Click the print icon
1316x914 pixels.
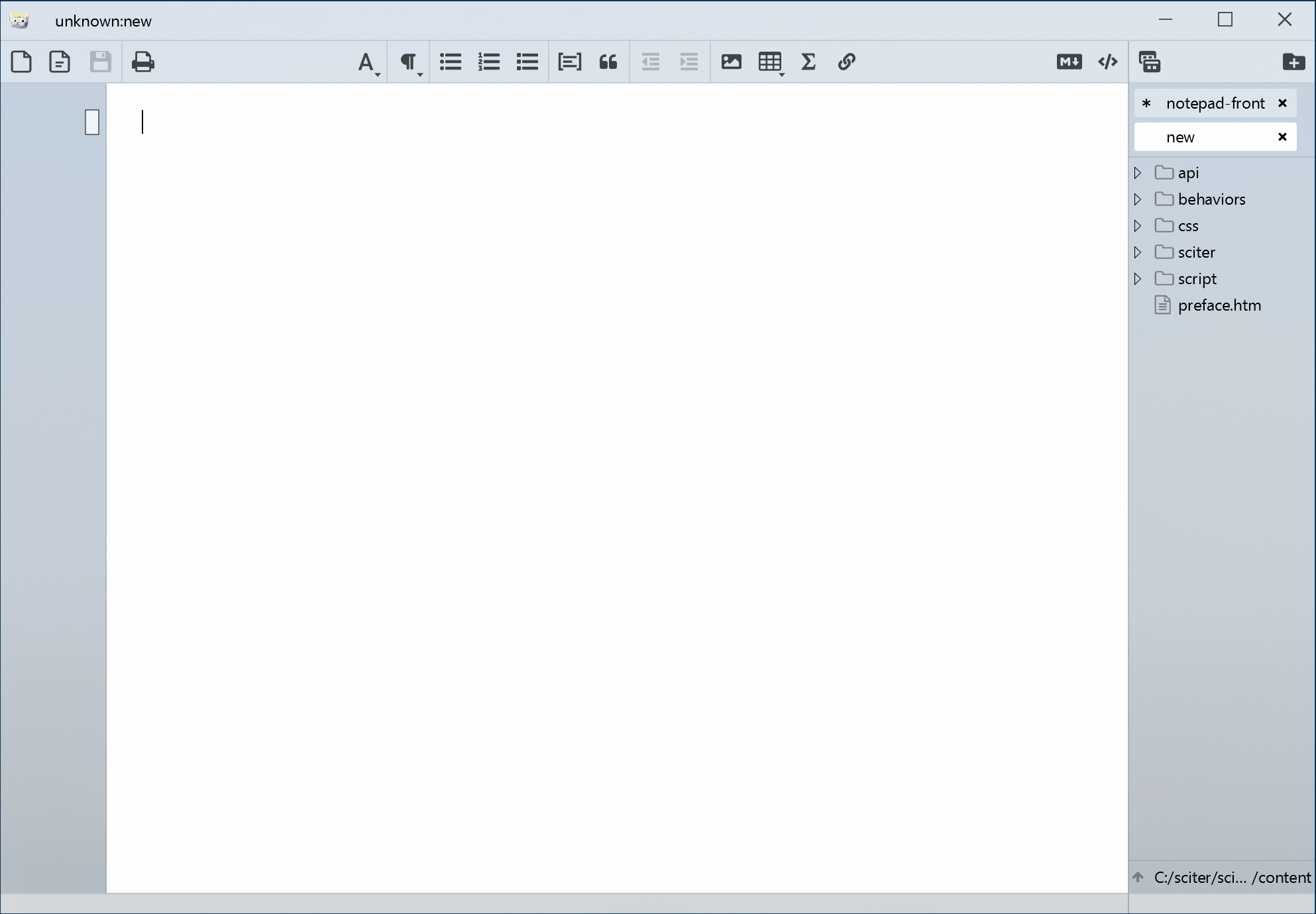pyautogui.click(x=142, y=62)
